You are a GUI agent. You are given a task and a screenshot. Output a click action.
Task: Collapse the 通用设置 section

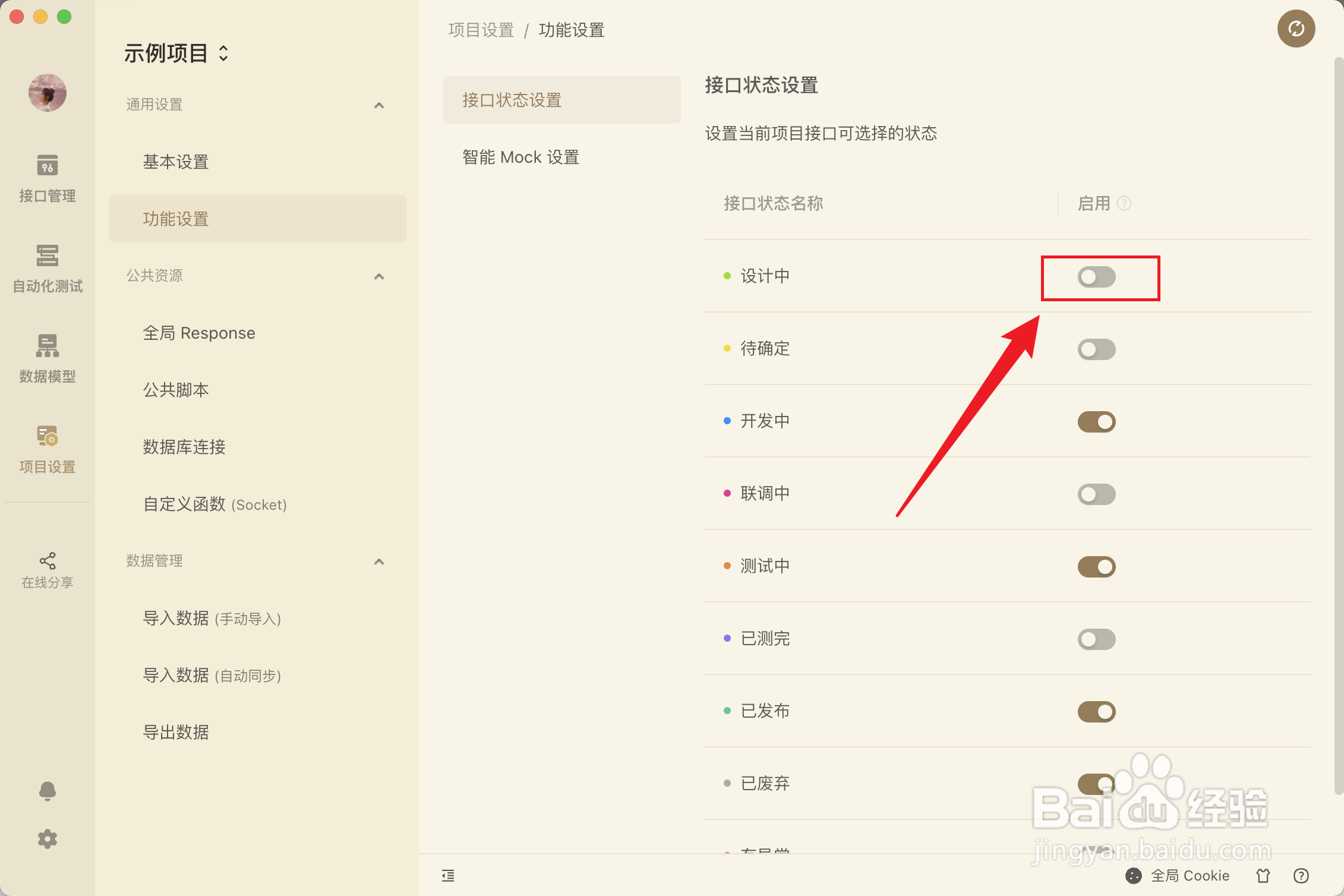tap(378, 105)
